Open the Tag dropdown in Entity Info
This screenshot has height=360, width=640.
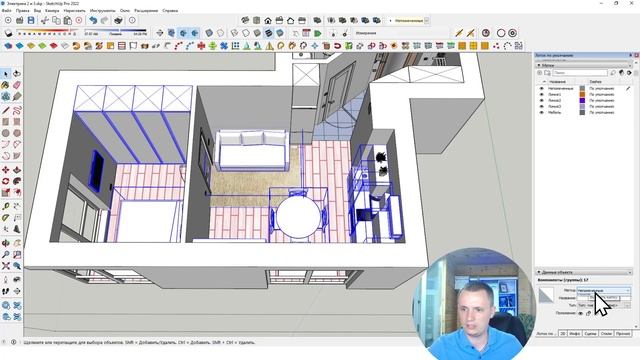pyautogui.click(x=604, y=290)
